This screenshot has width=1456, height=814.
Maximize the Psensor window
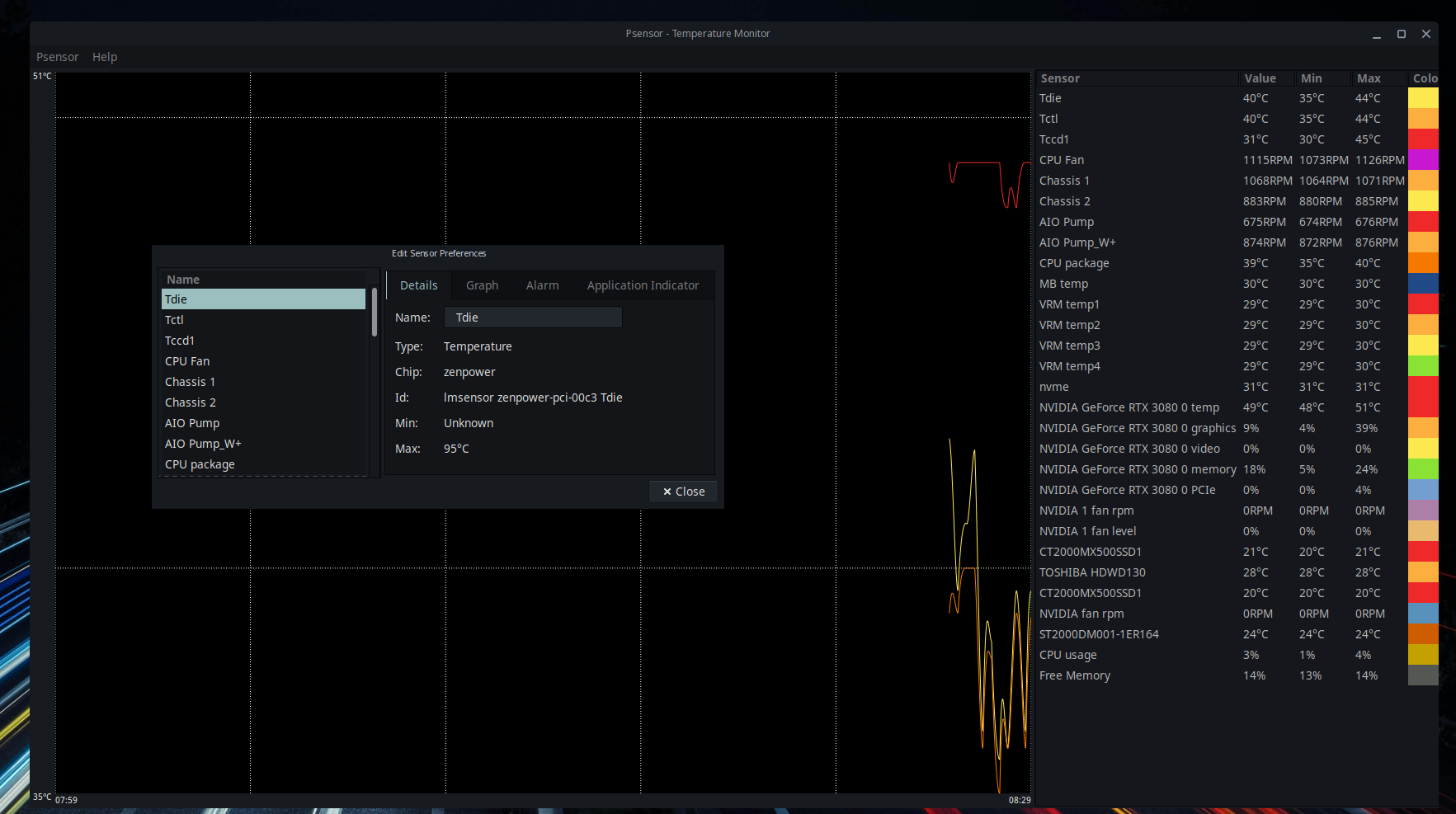tap(1401, 34)
